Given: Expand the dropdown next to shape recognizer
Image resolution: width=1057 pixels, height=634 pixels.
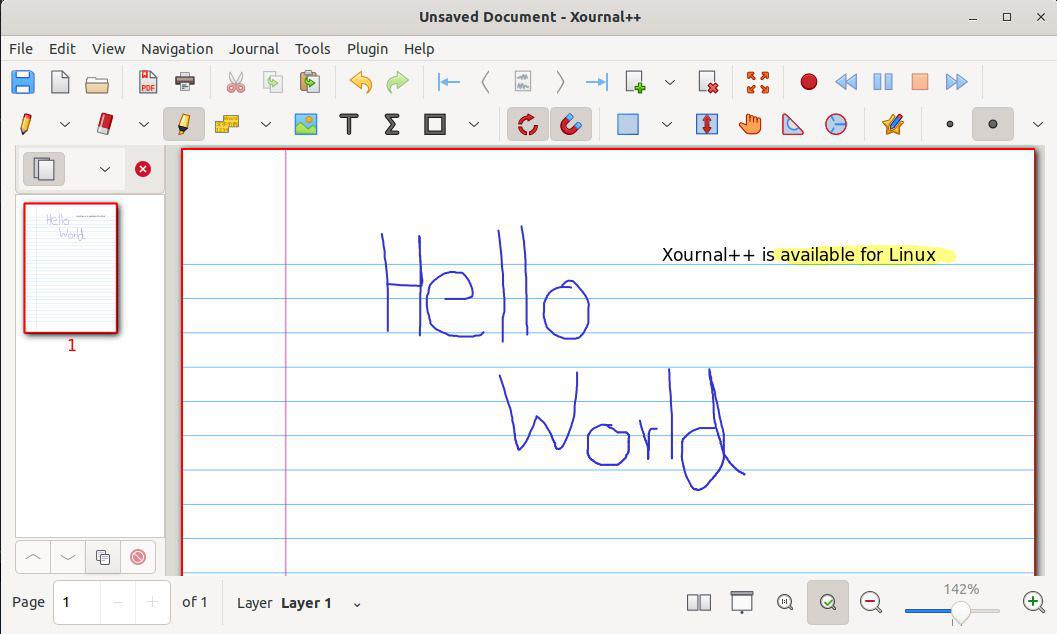Looking at the screenshot, I should 266,124.
